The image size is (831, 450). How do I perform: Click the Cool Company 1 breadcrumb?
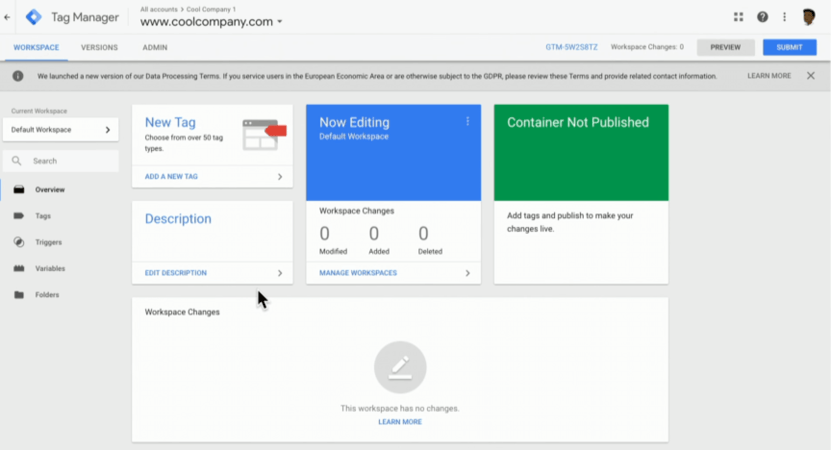click(x=211, y=9)
